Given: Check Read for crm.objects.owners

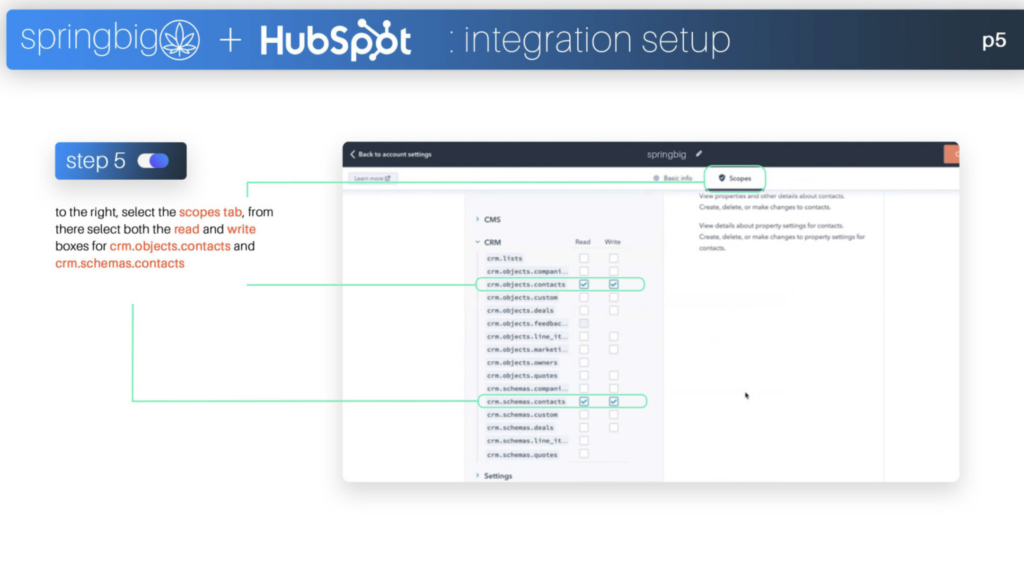Looking at the screenshot, I should (584, 363).
